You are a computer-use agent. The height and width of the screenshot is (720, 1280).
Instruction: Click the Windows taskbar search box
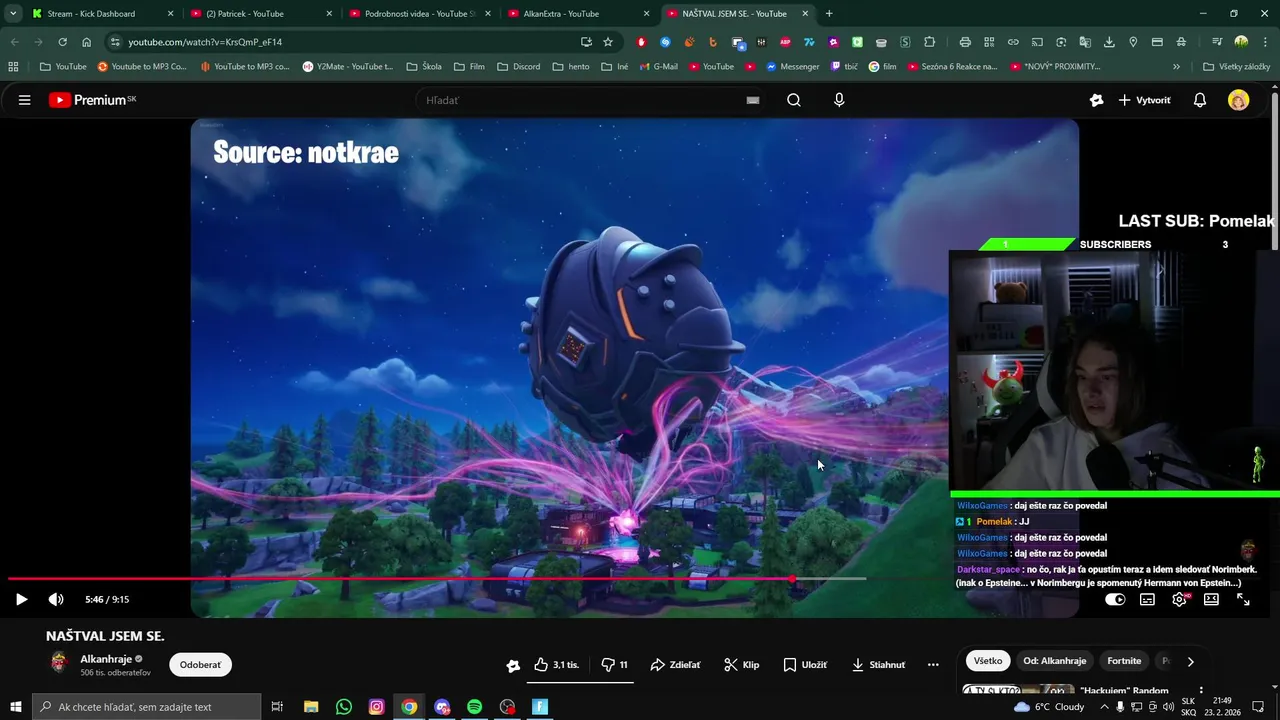tap(147, 707)
